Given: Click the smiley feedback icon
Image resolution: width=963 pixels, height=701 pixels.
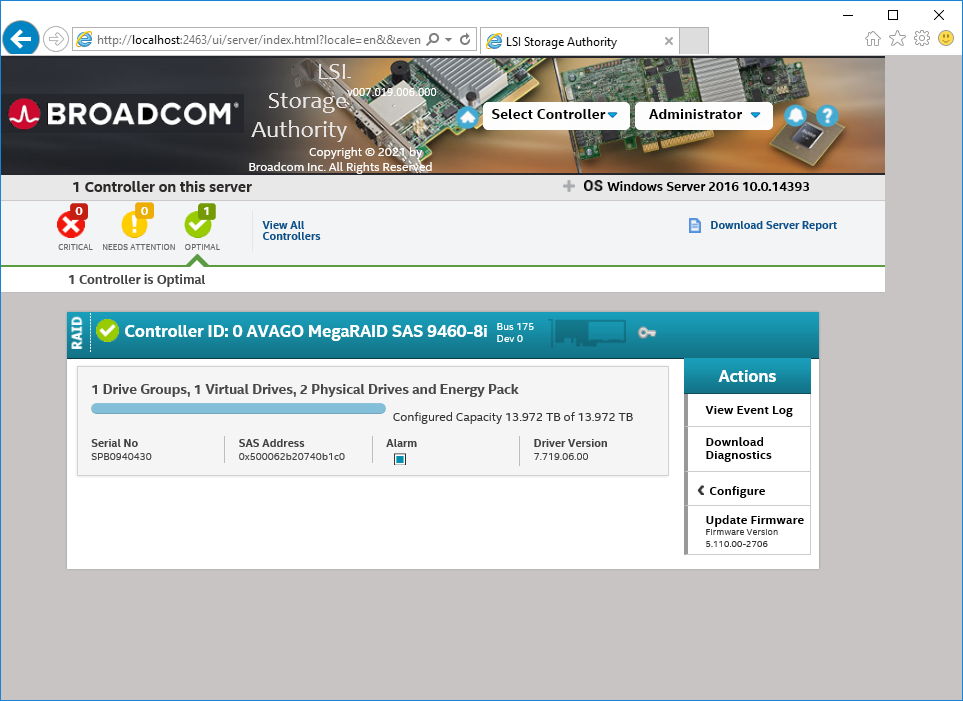Looking at the screenshot, I should pos(946,39).
